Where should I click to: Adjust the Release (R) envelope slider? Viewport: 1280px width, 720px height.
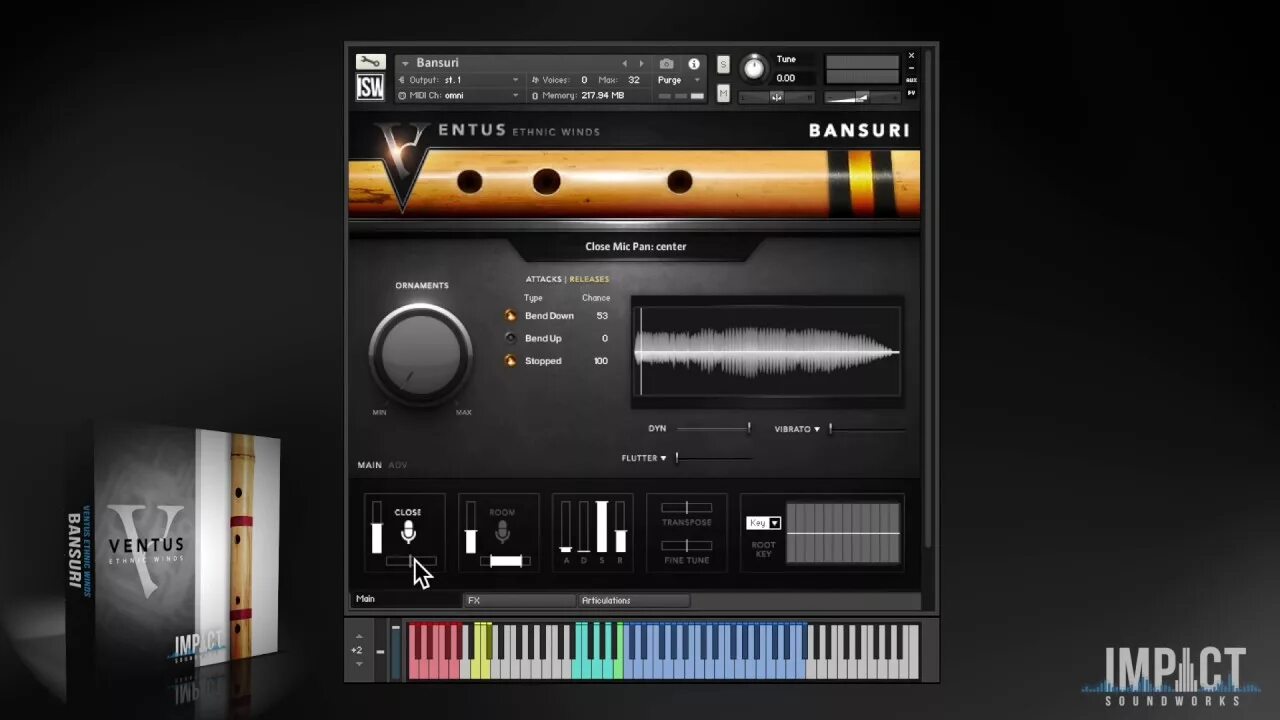click(x=620, y=527)
